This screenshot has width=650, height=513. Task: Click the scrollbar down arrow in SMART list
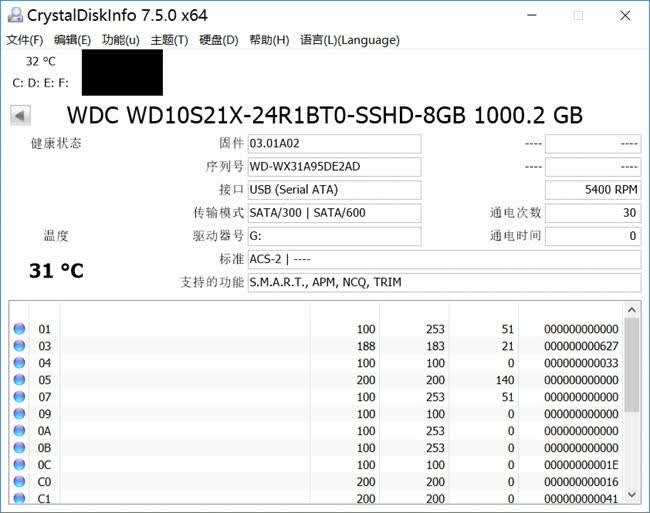[x=631, y=494]
